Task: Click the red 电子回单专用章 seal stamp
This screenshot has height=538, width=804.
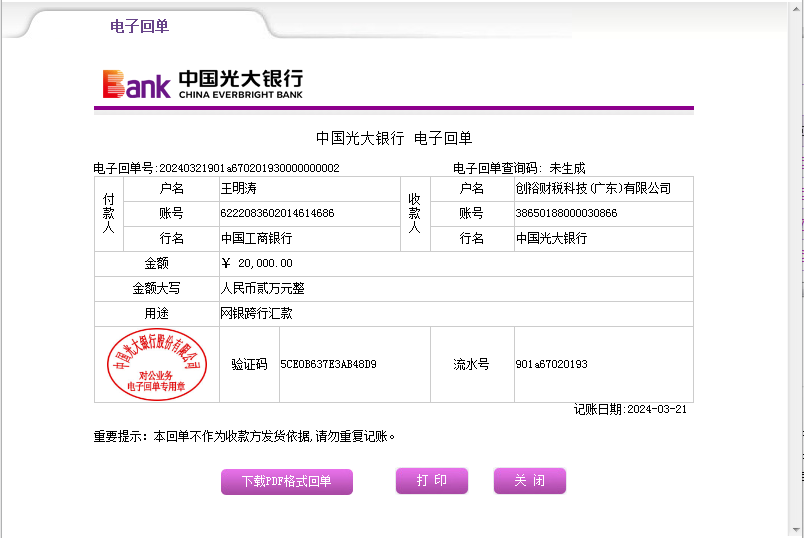Action: pos(157,365)
